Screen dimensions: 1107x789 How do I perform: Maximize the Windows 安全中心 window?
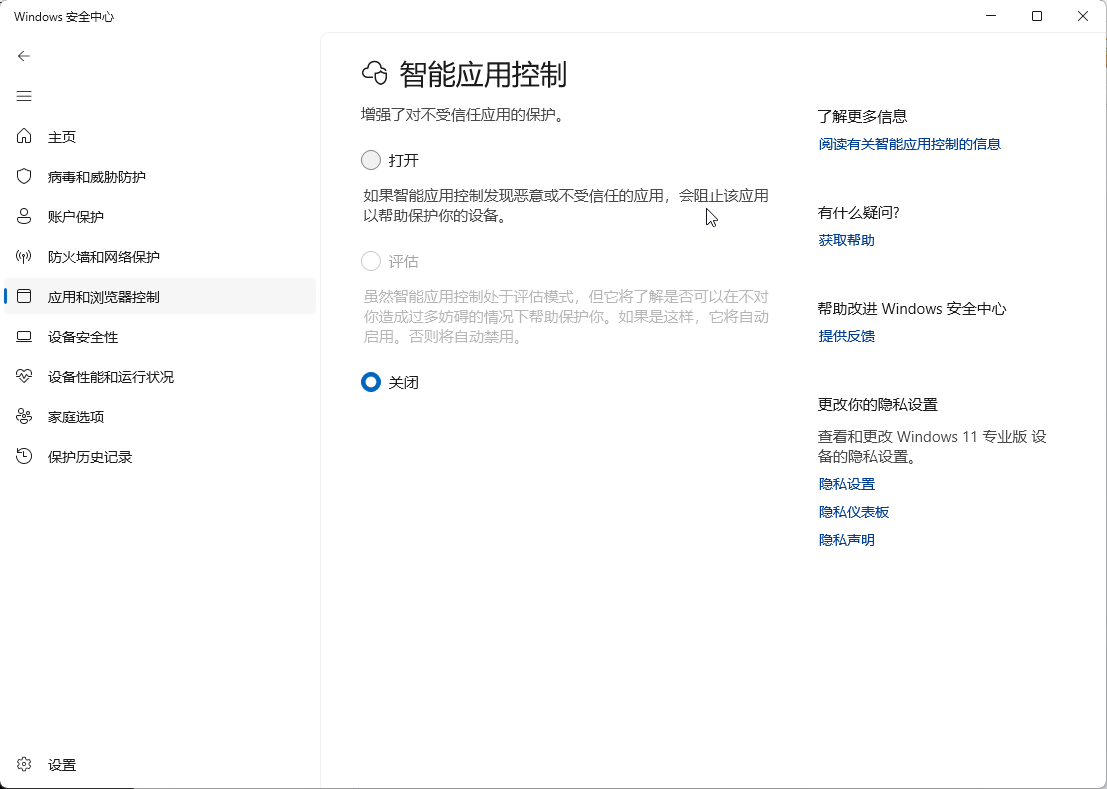tap(1037, 16)
